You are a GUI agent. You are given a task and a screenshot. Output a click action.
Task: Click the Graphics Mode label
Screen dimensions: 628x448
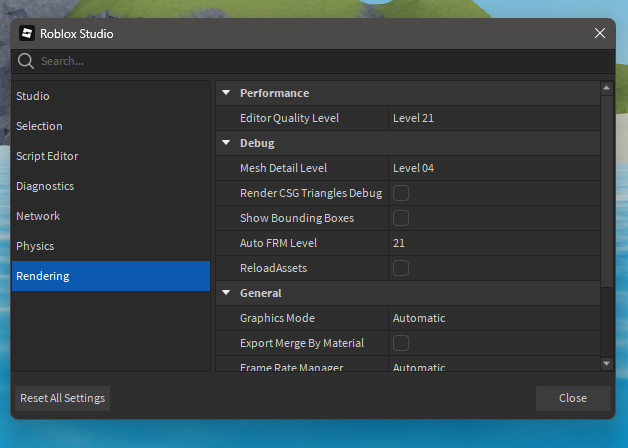click(278, 318)
